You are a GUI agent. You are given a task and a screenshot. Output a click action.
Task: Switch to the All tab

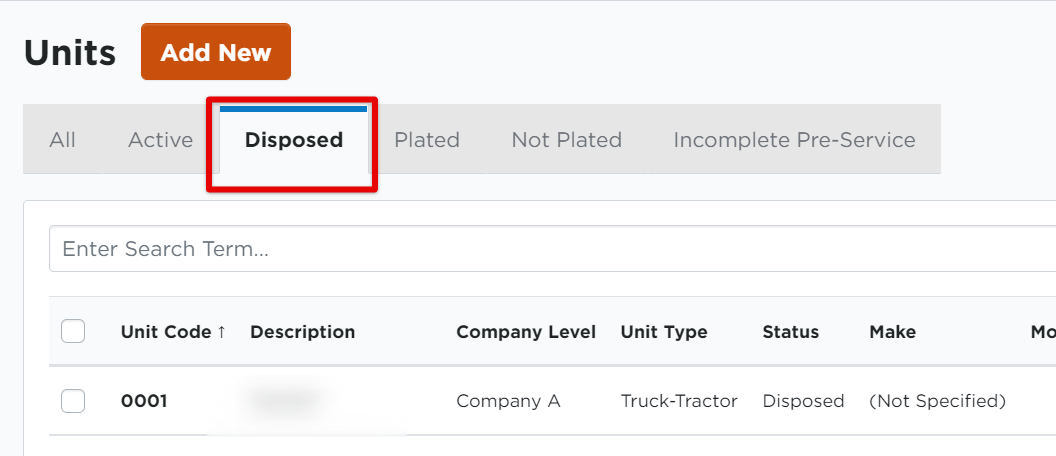[x=62, y=140]
